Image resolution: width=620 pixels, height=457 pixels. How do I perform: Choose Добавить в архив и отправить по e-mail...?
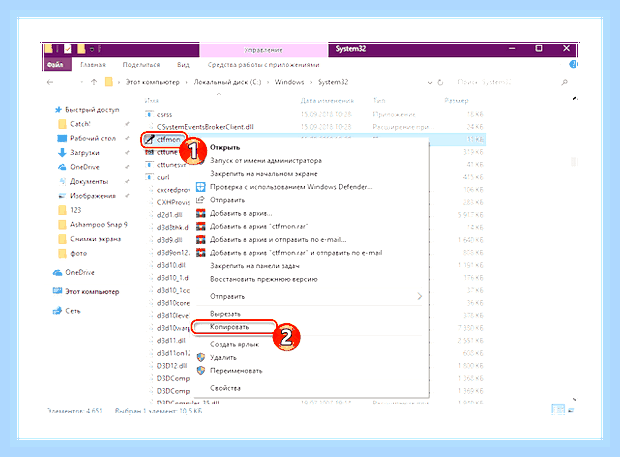coord(278,240)
